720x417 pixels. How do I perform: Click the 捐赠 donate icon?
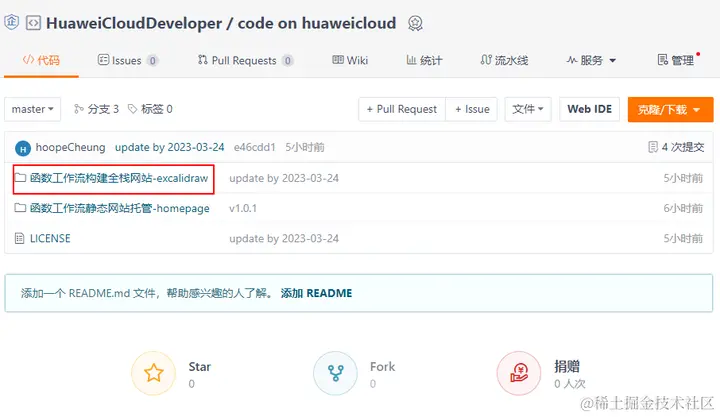click(x=518, y=373)
